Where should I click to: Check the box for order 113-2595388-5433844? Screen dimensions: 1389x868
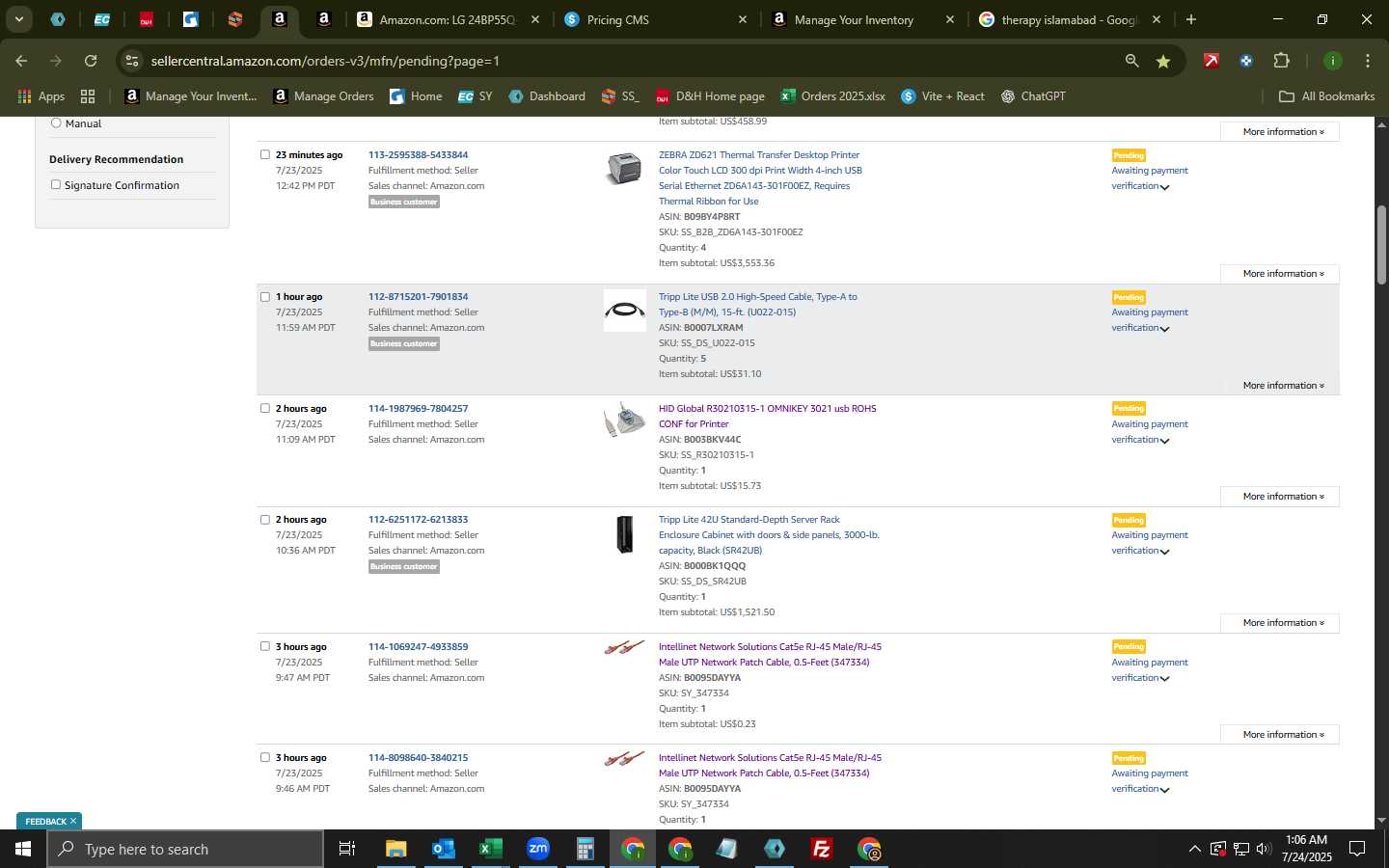click(x=265, y=154)
